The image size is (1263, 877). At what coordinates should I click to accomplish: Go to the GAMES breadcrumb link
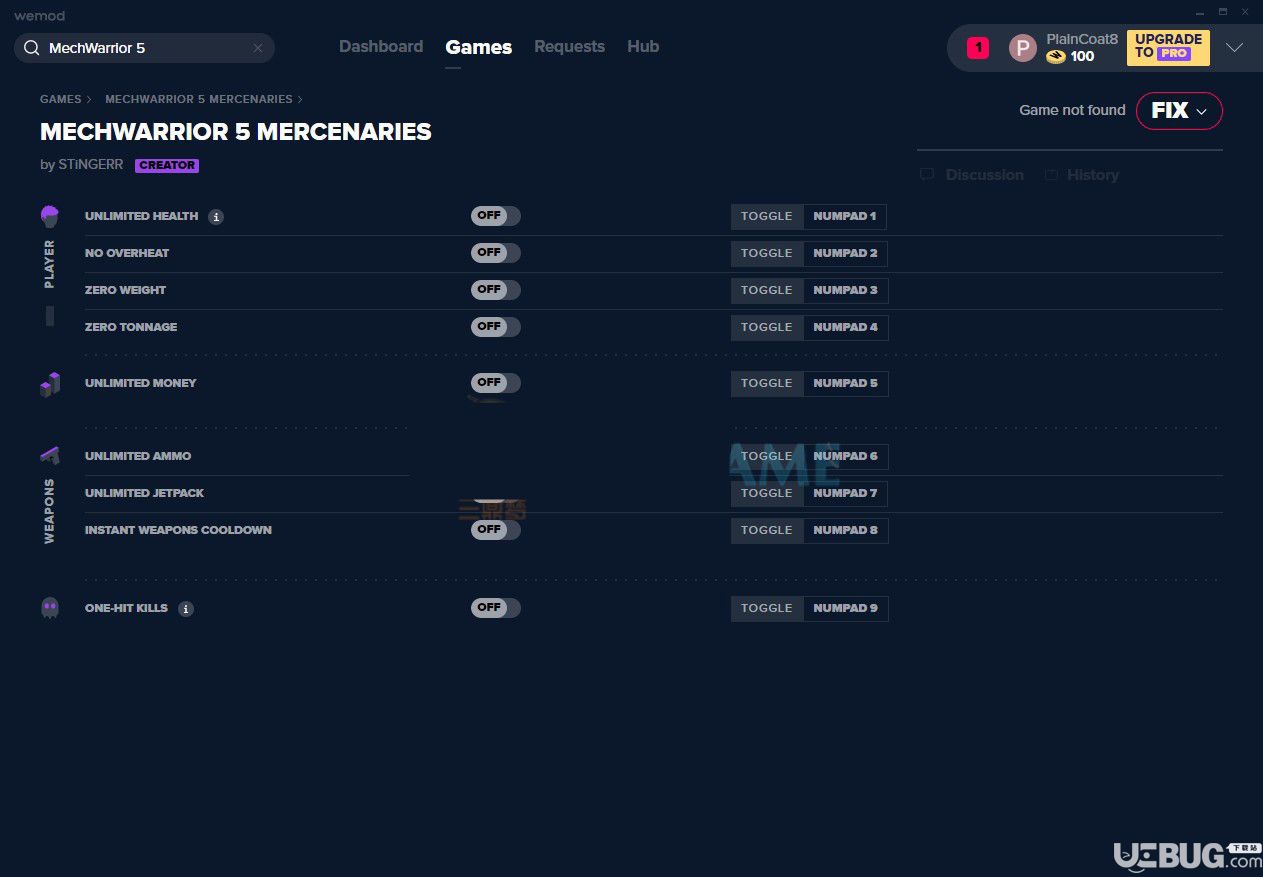[x=61, y=99]
